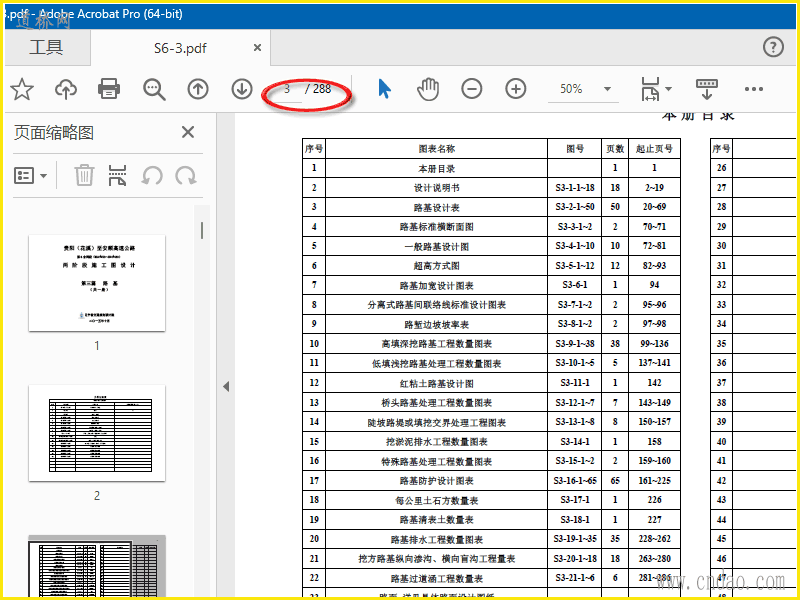Click figure number S3-16-1~65

575,481
